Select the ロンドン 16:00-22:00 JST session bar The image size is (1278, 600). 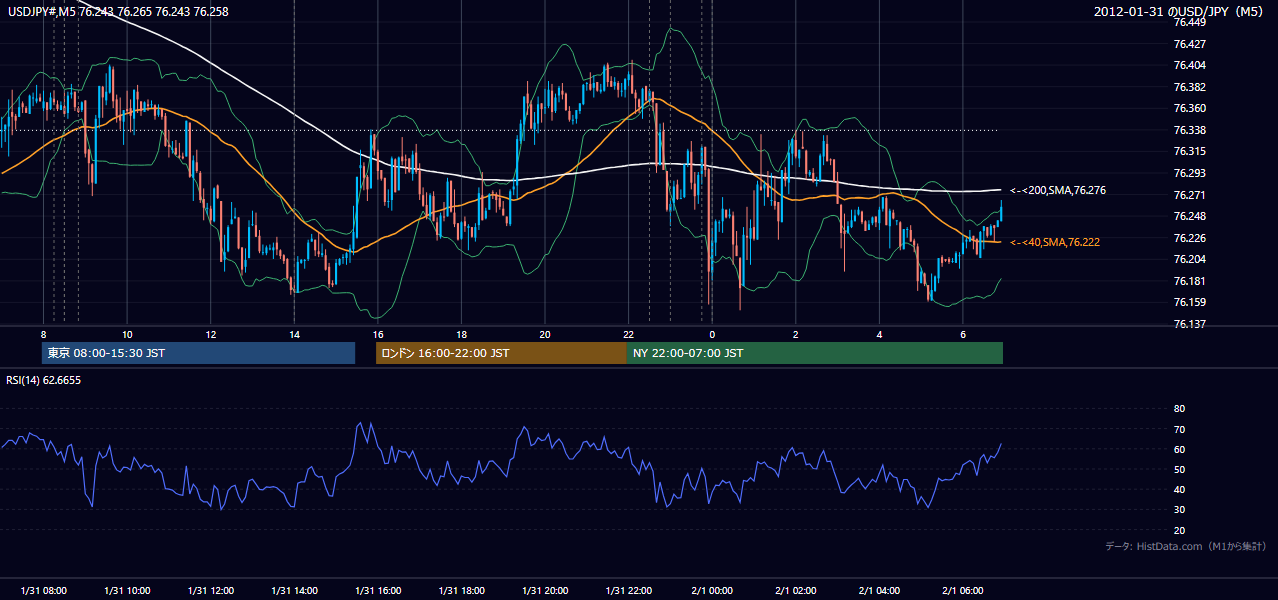501,353
